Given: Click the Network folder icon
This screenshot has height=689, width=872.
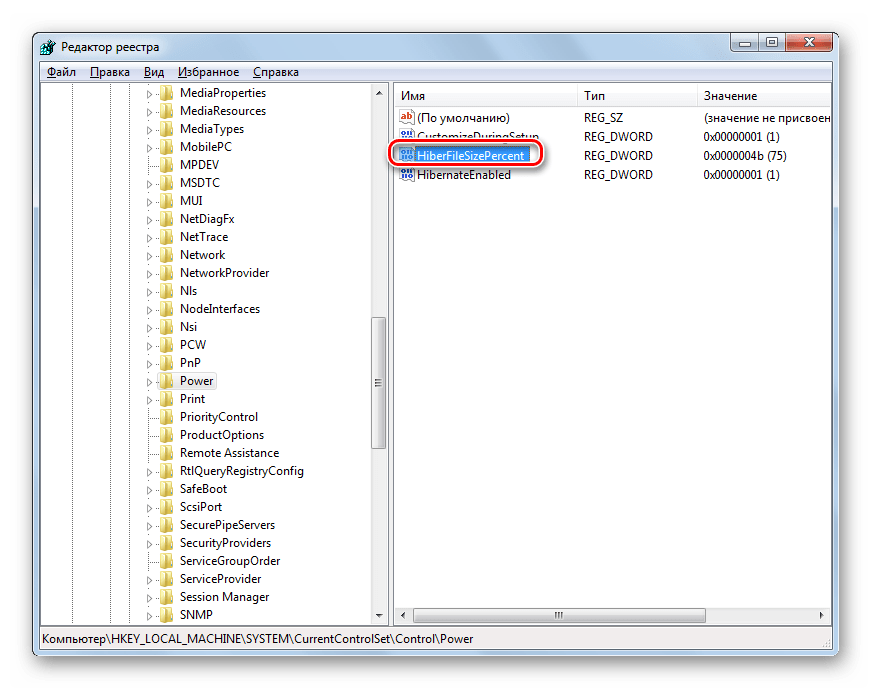Looking at the screenshot, I should (x=166, y=255).
